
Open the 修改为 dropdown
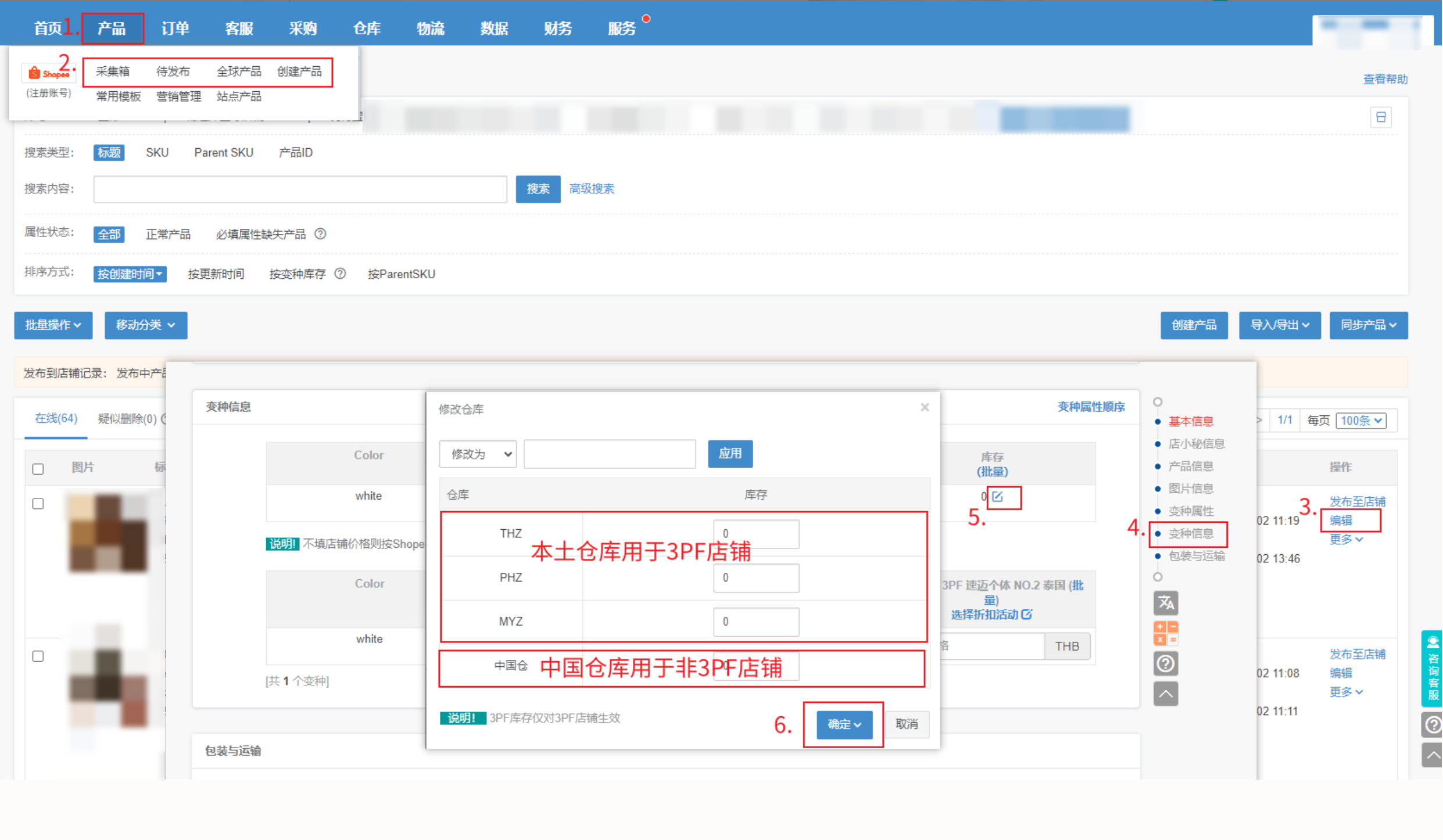coord(478,454)
